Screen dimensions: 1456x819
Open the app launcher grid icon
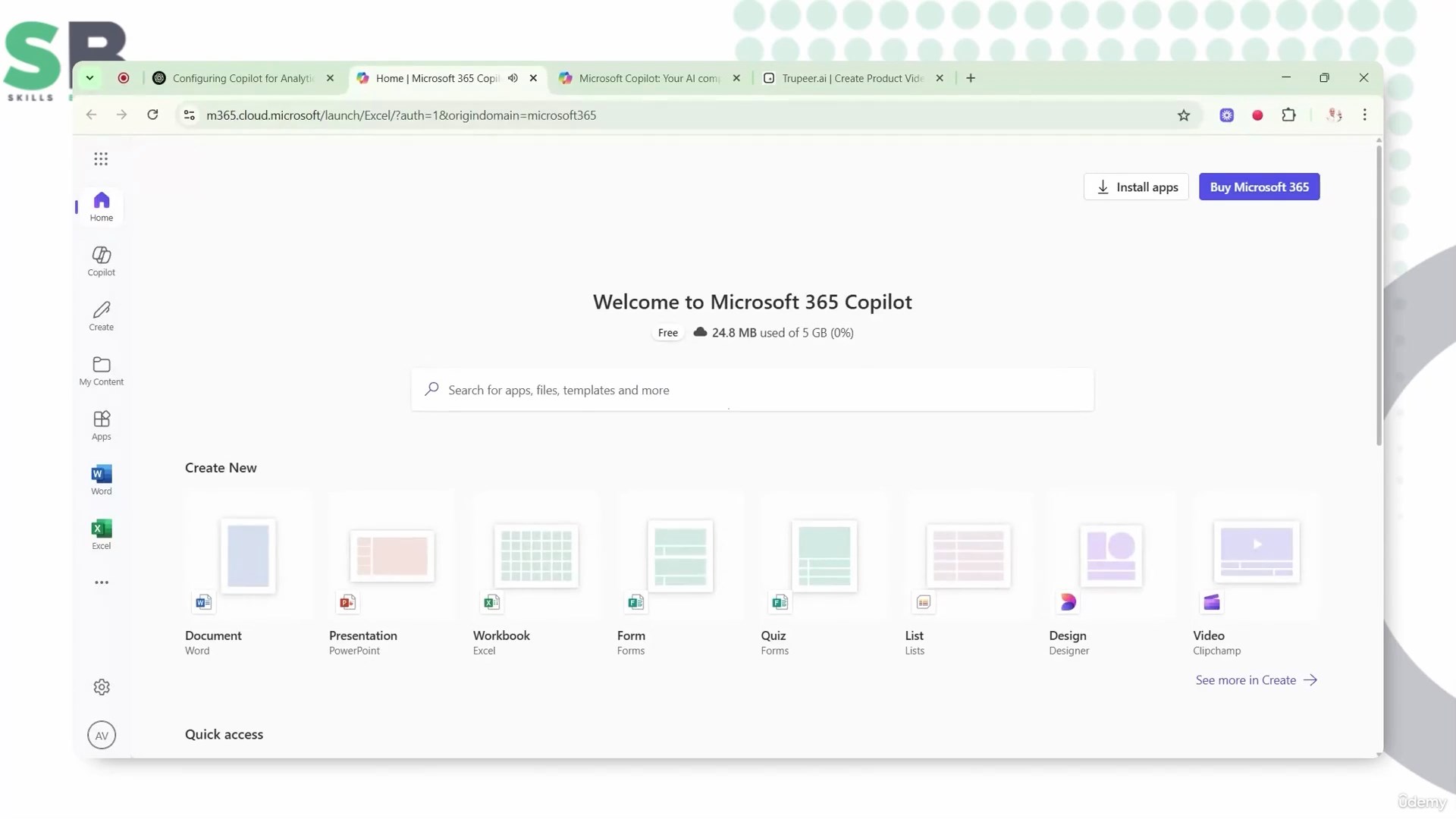click(101, 158)
